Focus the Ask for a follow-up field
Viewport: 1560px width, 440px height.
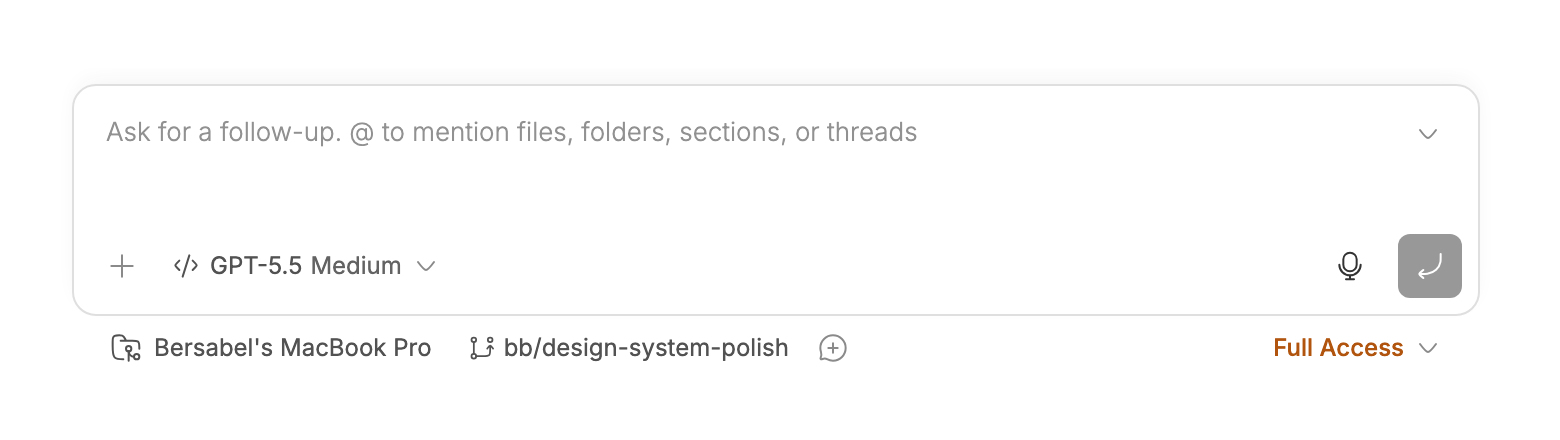[760, 160]
